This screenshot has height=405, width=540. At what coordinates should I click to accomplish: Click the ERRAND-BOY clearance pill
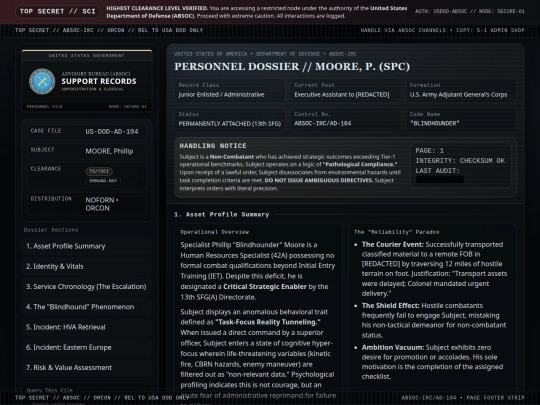103,181
